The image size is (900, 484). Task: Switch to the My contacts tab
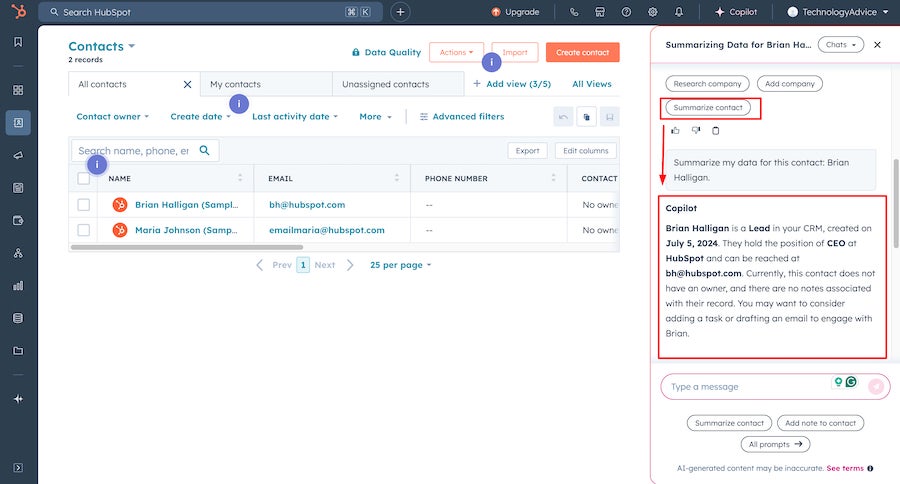235,85
